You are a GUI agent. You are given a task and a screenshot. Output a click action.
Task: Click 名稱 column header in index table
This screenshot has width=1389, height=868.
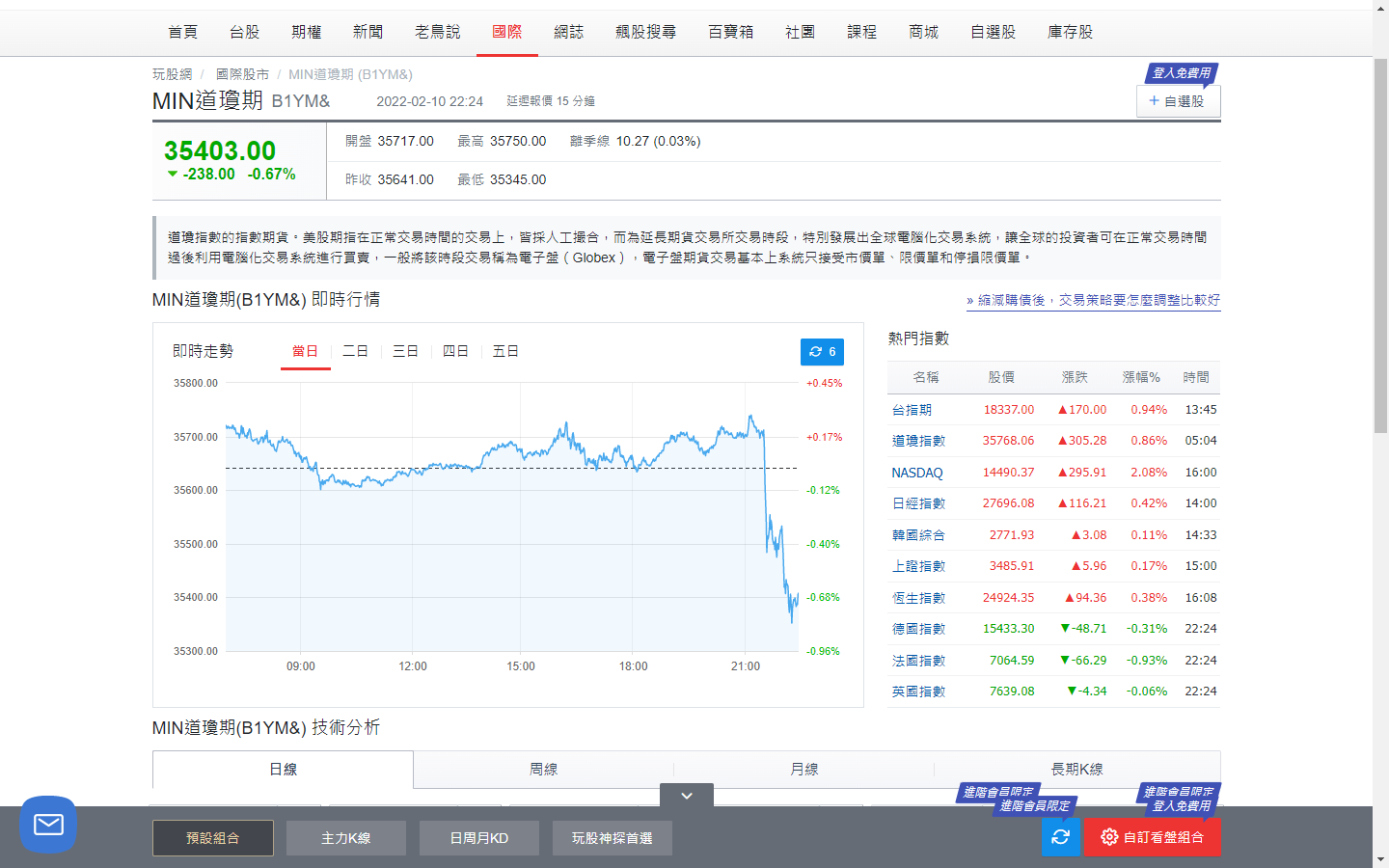pos(925,377)
